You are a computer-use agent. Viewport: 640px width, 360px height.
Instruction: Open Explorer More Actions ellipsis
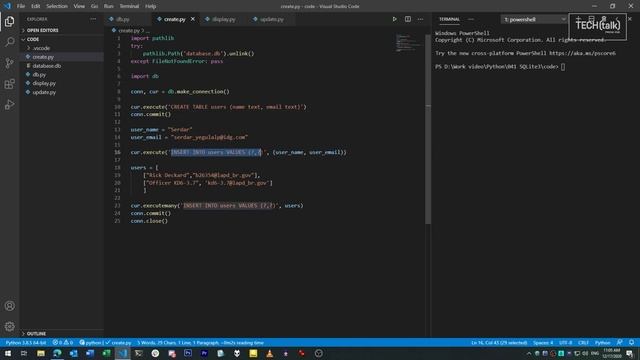pos(93,19)
